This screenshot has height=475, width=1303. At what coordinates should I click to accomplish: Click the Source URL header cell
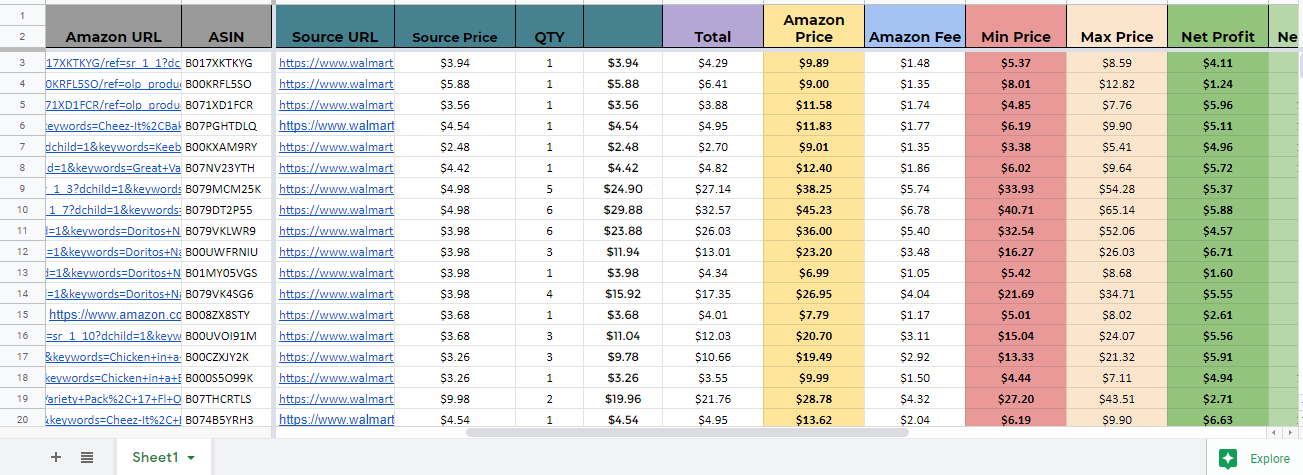pos(334,37)
